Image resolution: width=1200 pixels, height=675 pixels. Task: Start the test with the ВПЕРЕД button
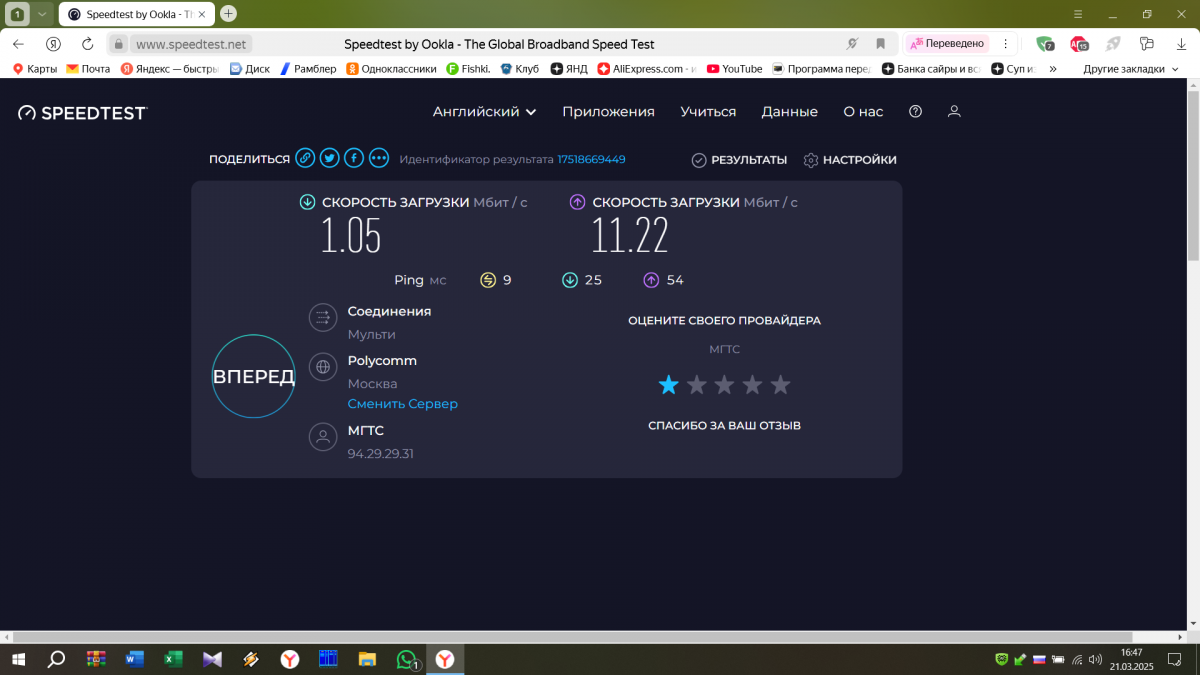tap(254, 376)
